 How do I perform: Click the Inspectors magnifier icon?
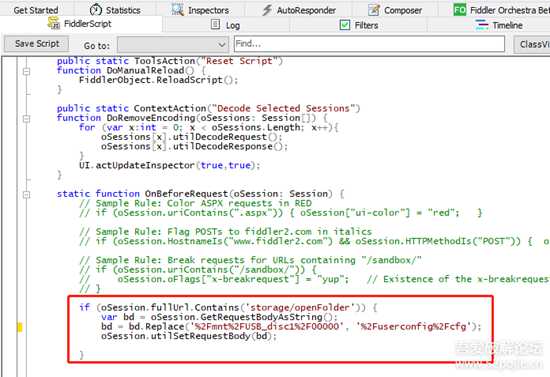(x=177, y=10)
